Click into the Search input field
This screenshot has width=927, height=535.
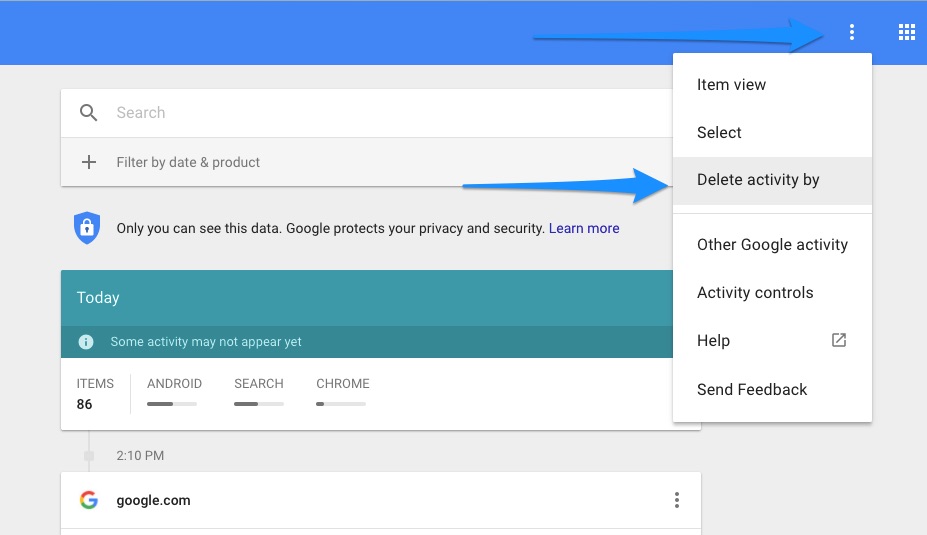[x=380, y=113]
